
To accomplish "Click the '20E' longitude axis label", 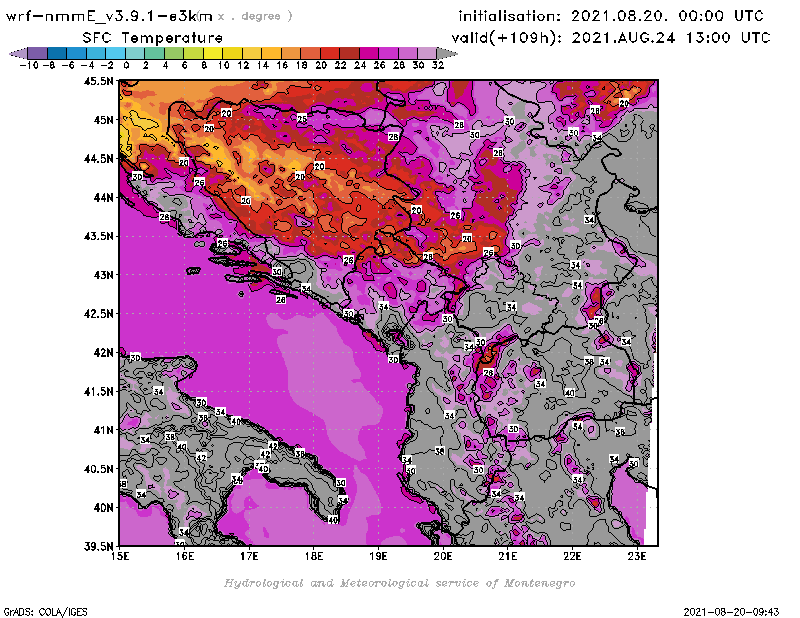I will click(x=443, y=556).
